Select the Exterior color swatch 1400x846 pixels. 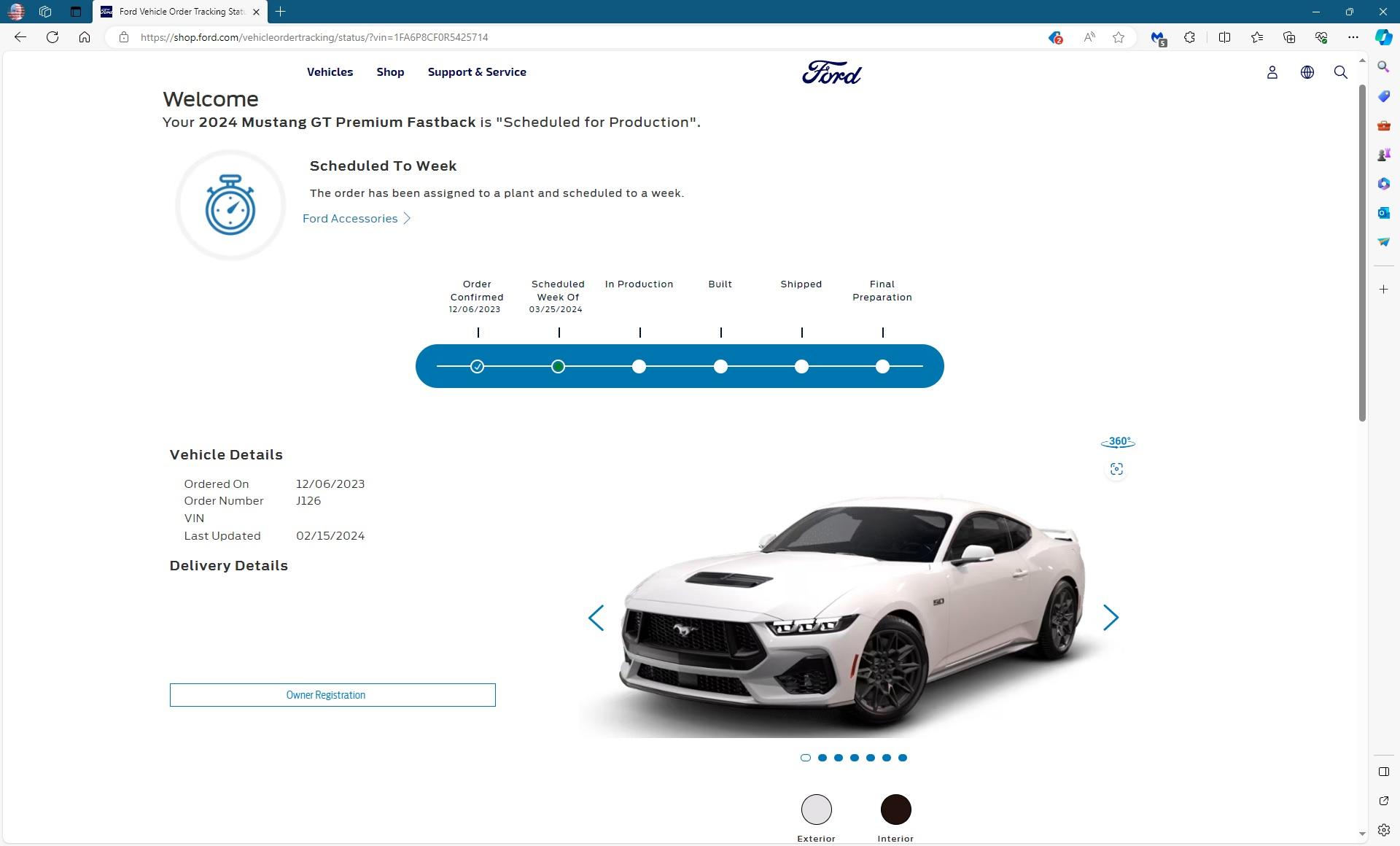click(817, 810)
